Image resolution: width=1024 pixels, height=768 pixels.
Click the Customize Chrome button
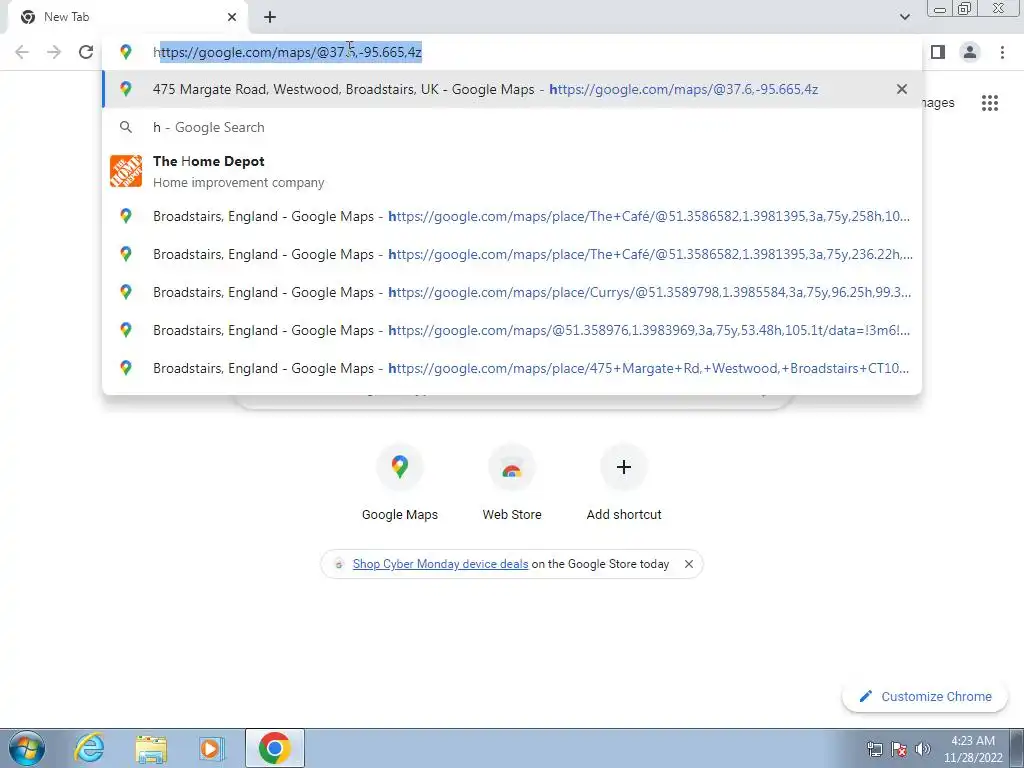coord(925,696)
